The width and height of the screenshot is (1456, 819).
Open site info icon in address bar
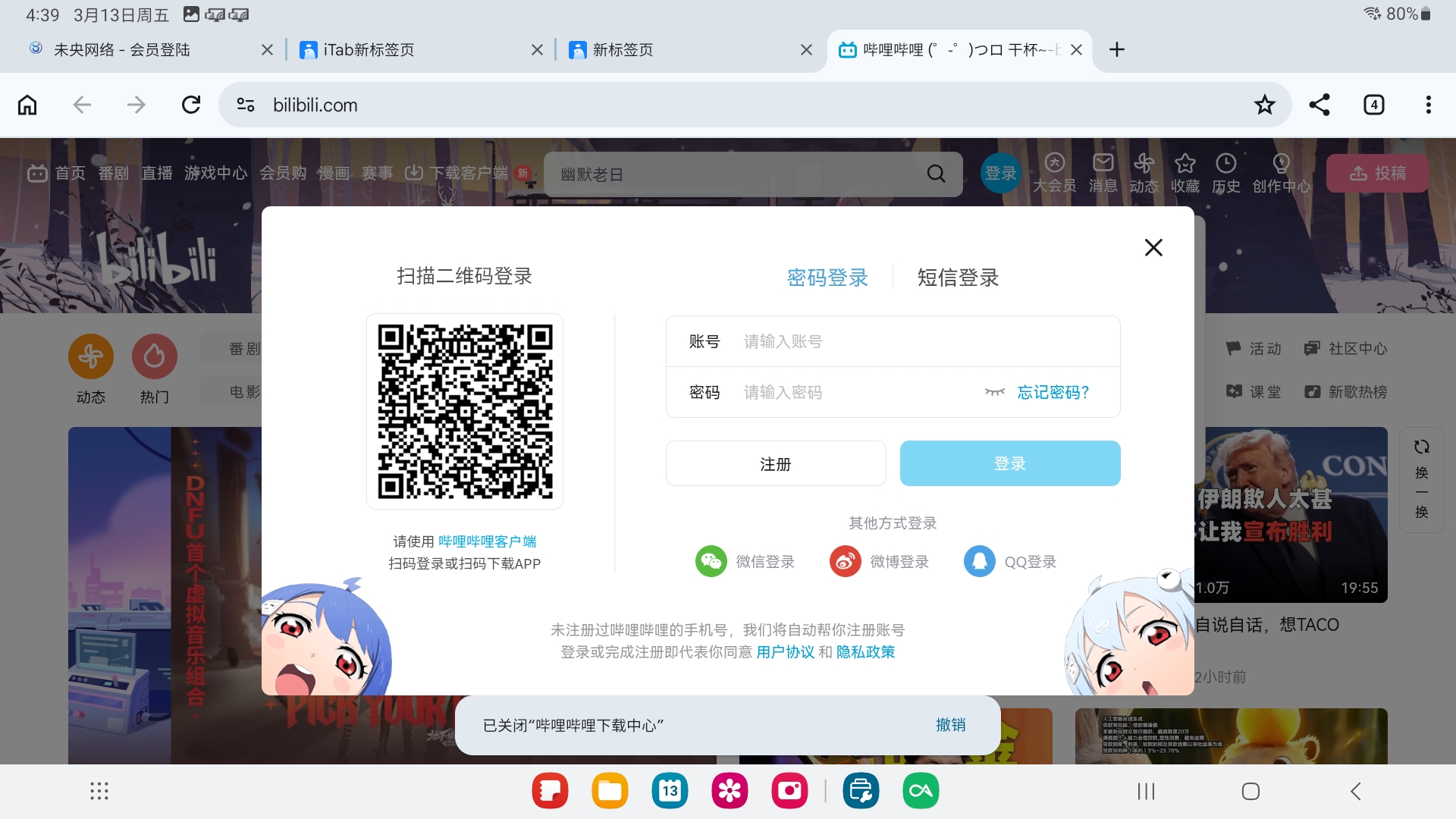(246, 105)
